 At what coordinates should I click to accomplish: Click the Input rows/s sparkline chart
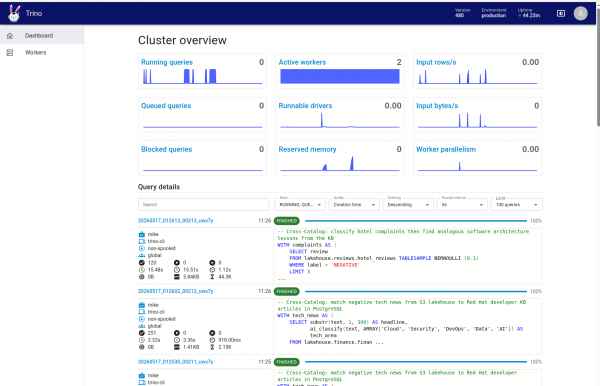pyautogui.click(x=478, y=76)
